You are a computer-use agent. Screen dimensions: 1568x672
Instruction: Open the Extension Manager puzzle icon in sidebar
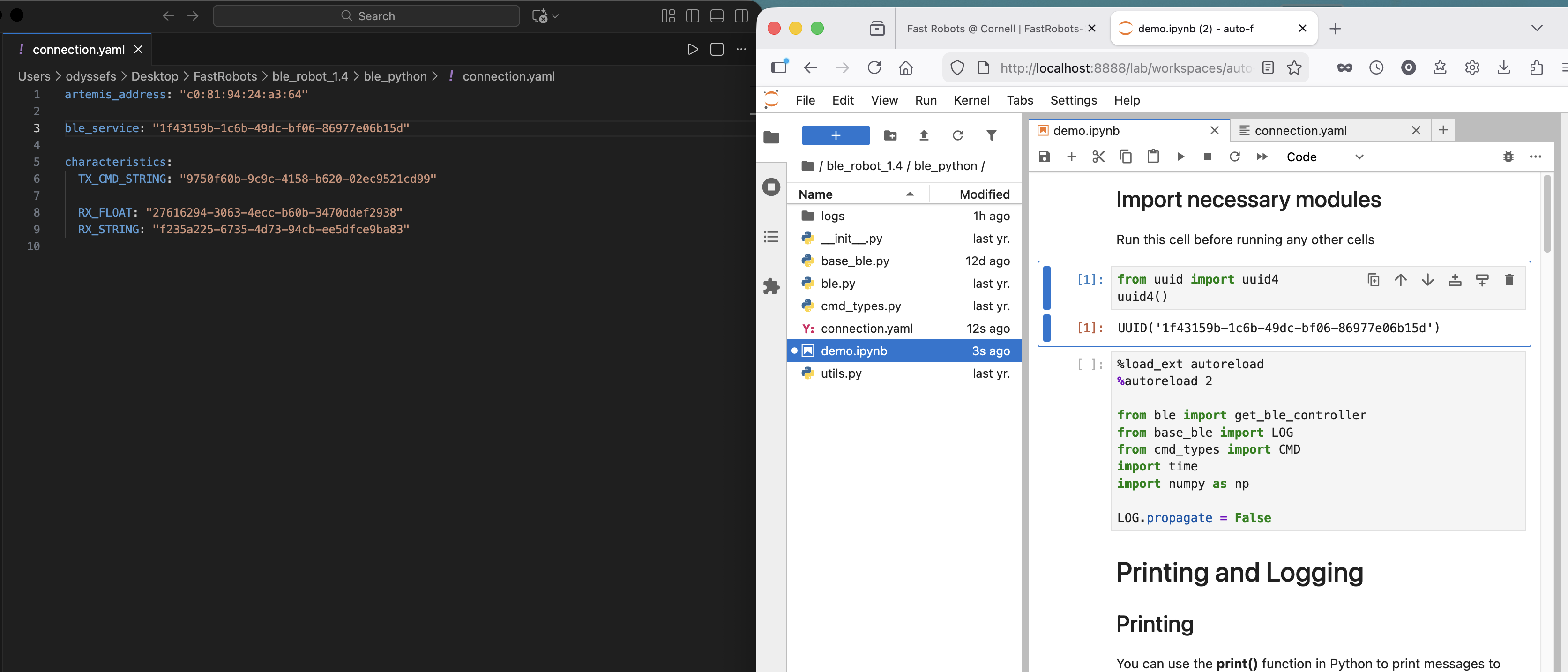tap(771, 286)
